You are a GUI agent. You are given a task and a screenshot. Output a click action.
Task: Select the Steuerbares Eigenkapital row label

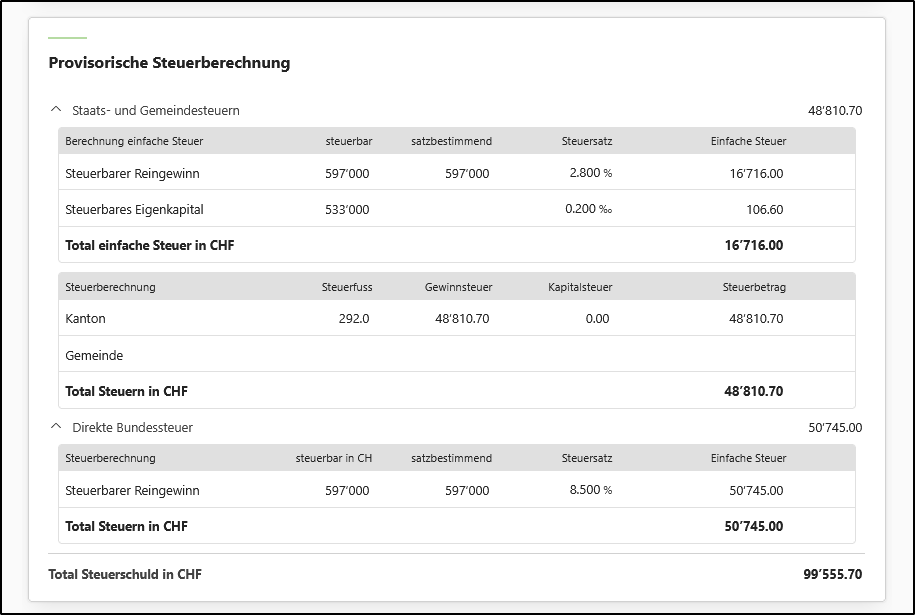(134, 210)
